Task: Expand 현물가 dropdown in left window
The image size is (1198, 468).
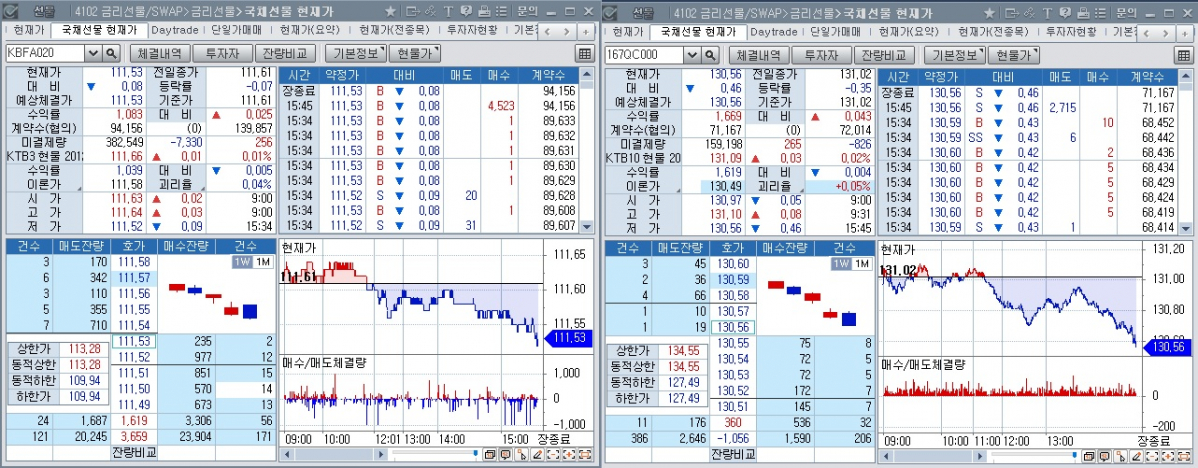Action: (415, 53)
